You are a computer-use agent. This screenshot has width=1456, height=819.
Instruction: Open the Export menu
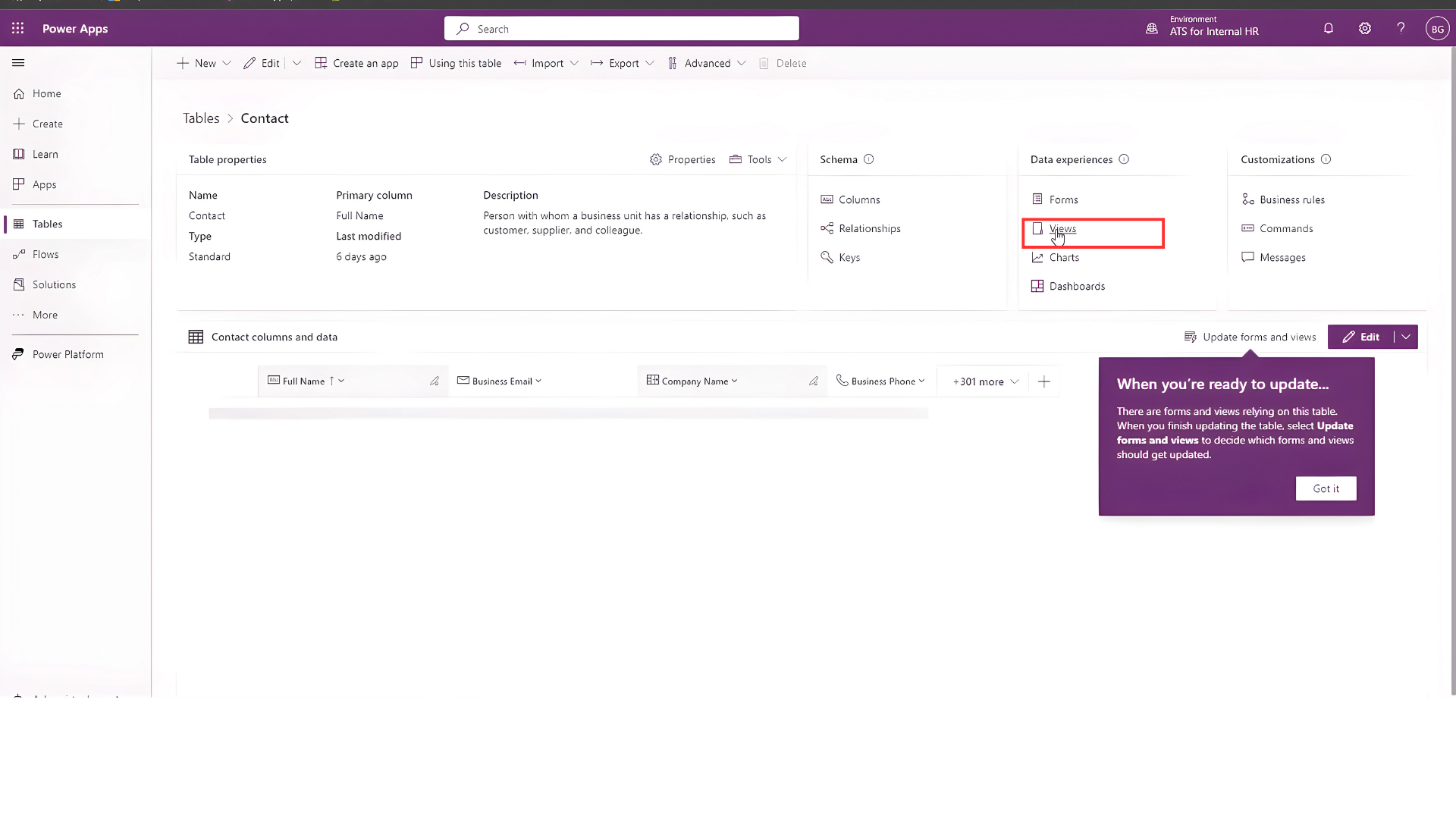click(622, 63)
